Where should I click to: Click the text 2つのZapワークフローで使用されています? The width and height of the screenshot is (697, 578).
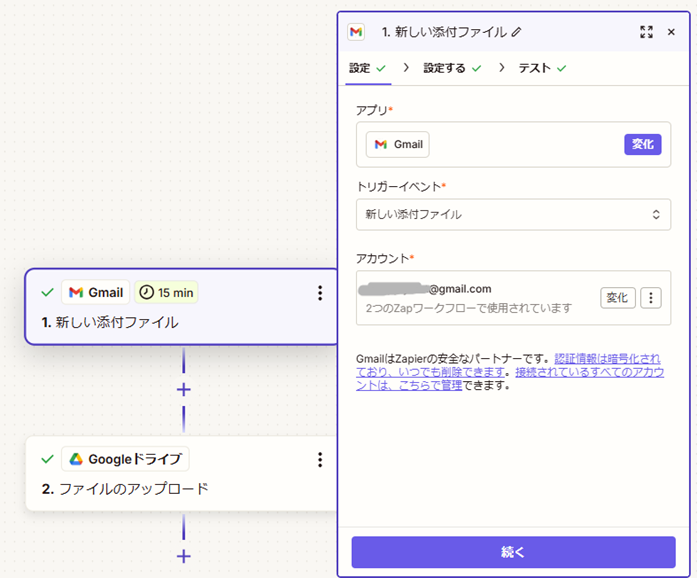point(469,308)
